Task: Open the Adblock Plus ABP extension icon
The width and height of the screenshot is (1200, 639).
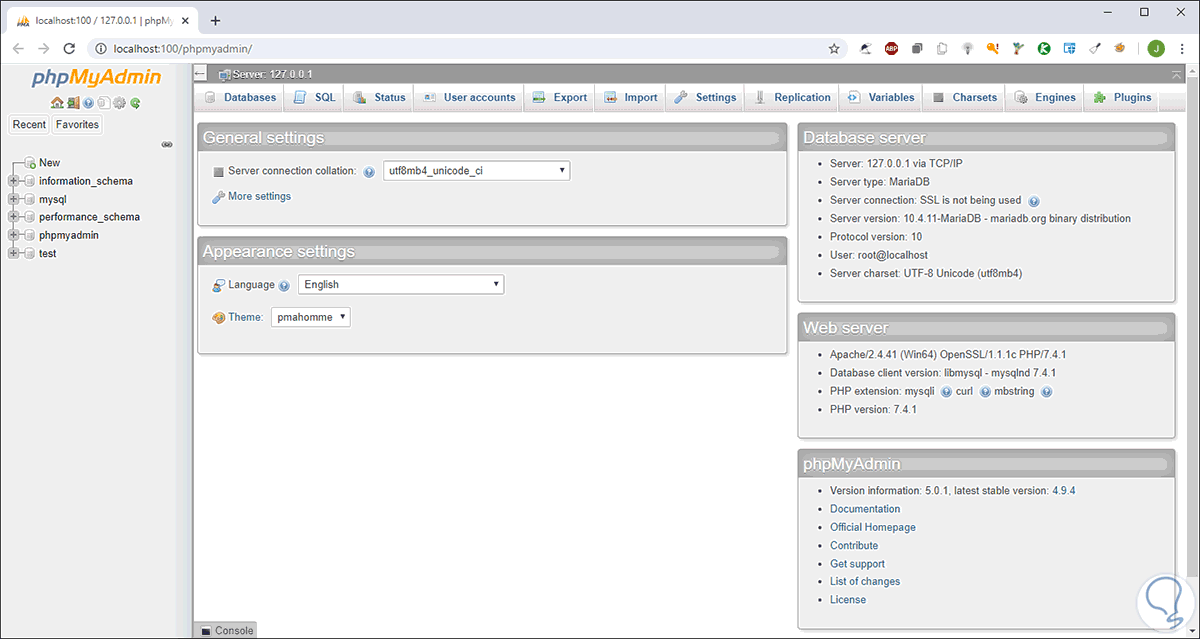Action: tap(891, 48)
